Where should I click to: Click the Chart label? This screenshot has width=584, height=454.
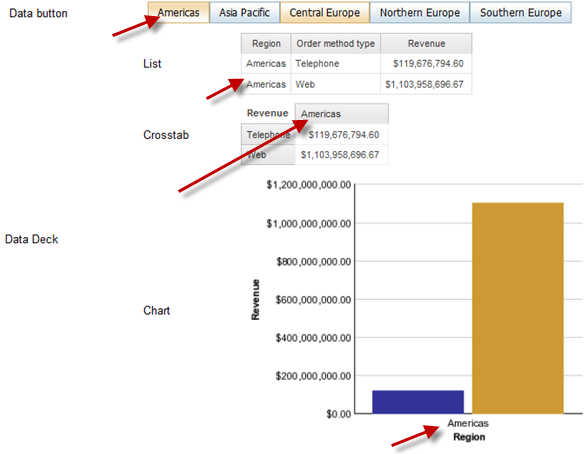point(156,311)
